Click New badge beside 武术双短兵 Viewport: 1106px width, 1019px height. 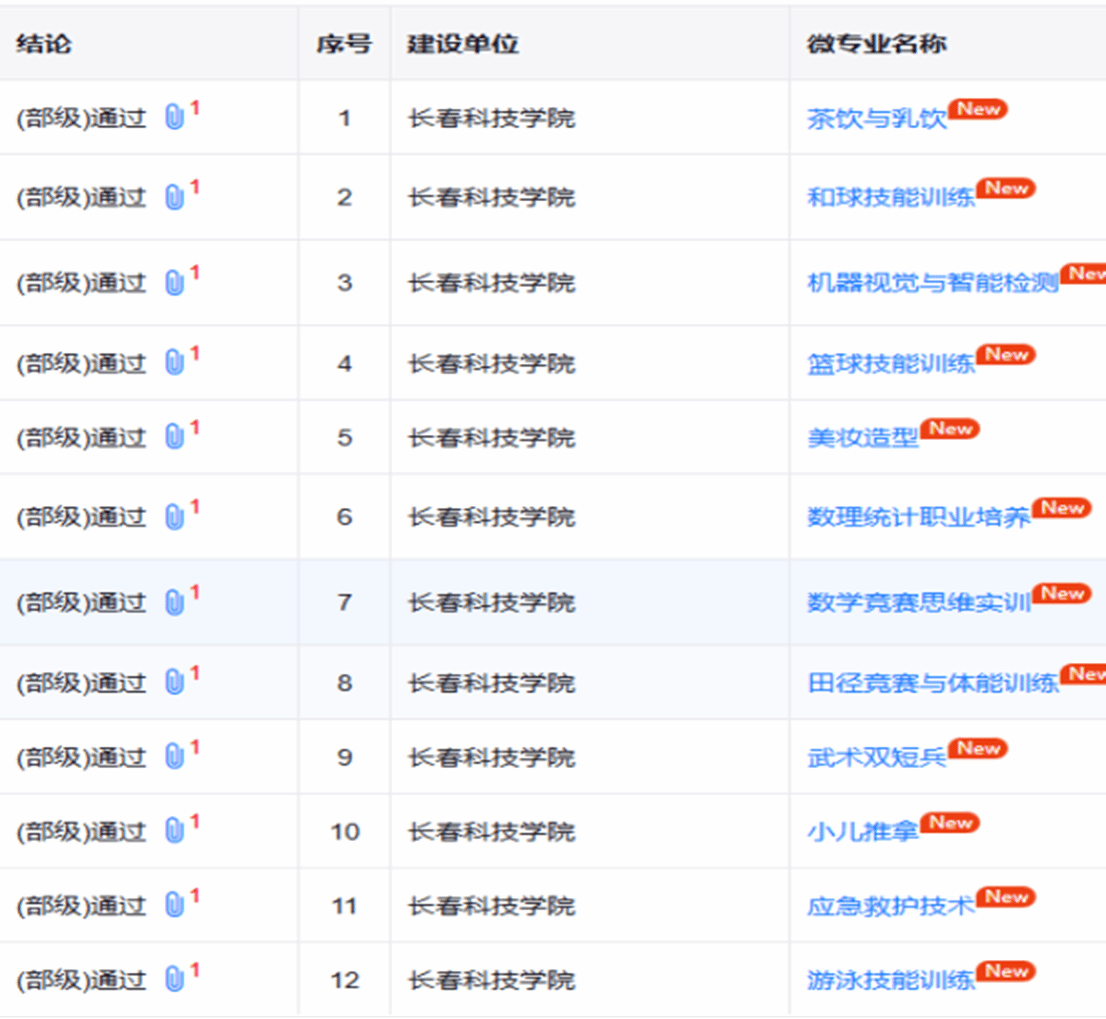(x=978, y=748)
